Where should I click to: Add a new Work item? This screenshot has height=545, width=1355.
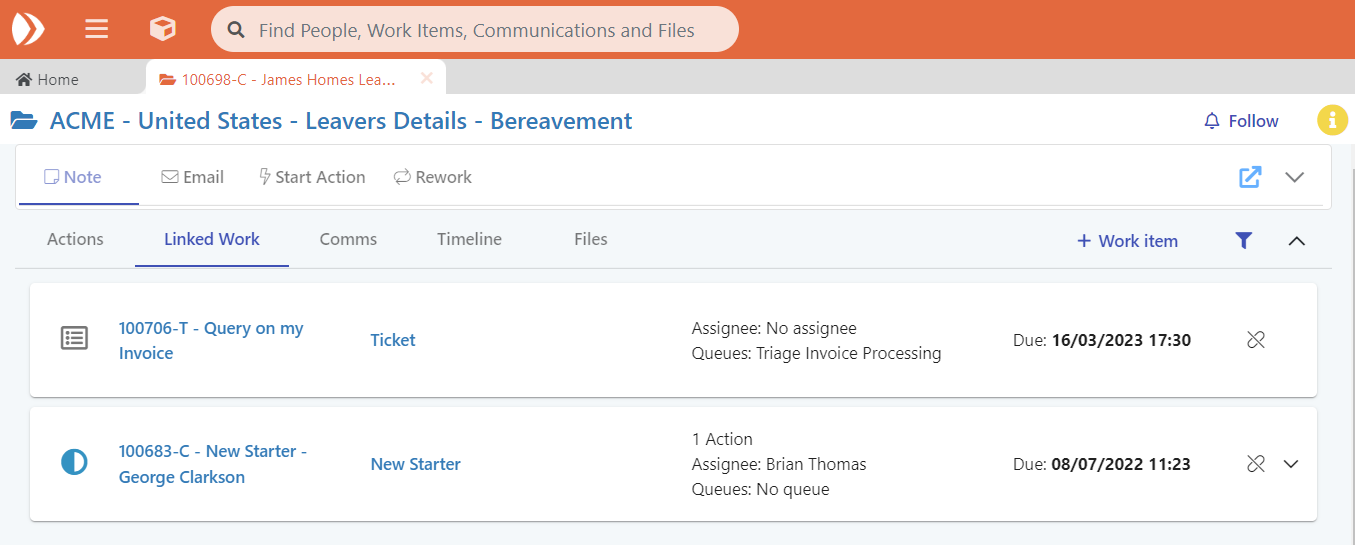click(x=1127, y=240)
